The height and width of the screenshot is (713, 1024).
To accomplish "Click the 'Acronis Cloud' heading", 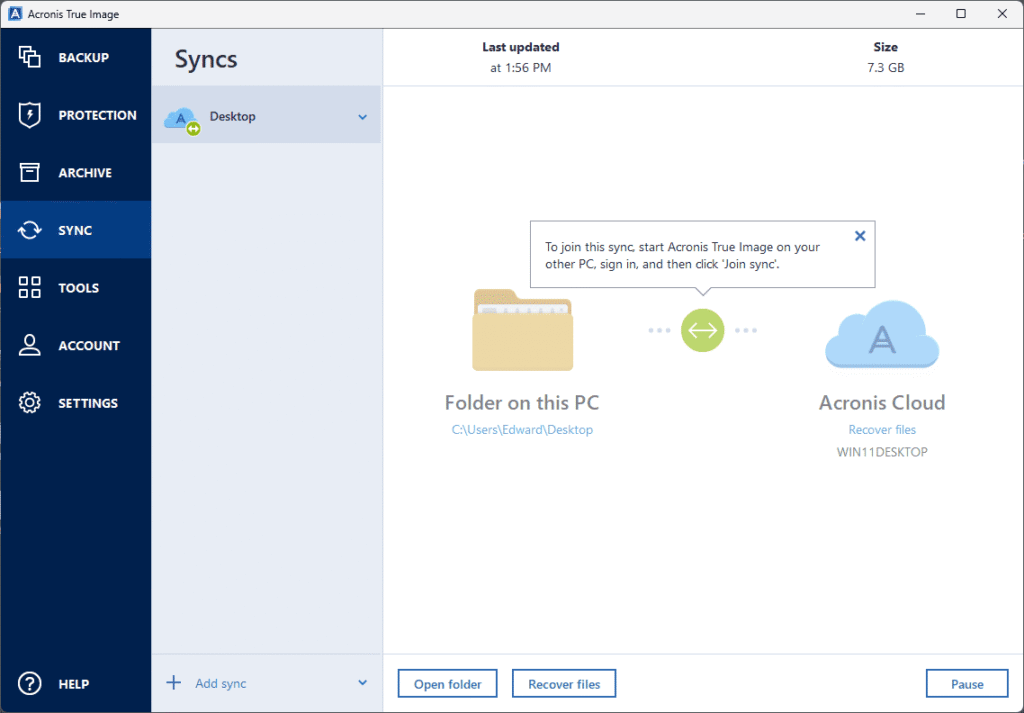I will (x=882, y=402).
